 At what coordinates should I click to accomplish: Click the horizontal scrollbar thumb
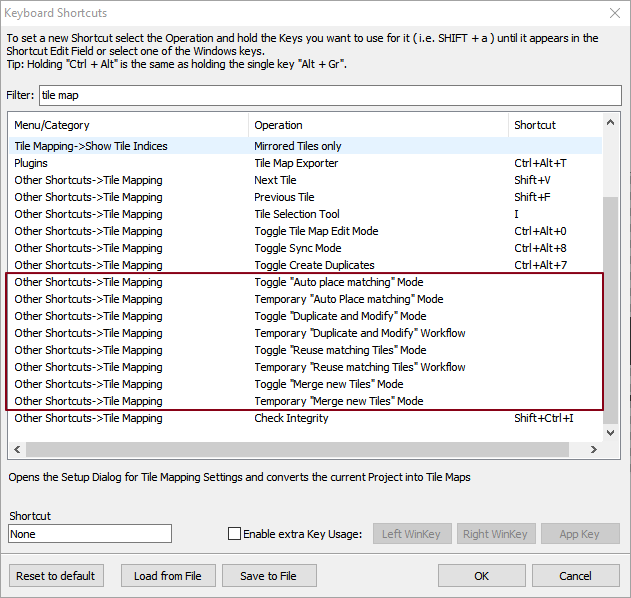click(297, 449)
